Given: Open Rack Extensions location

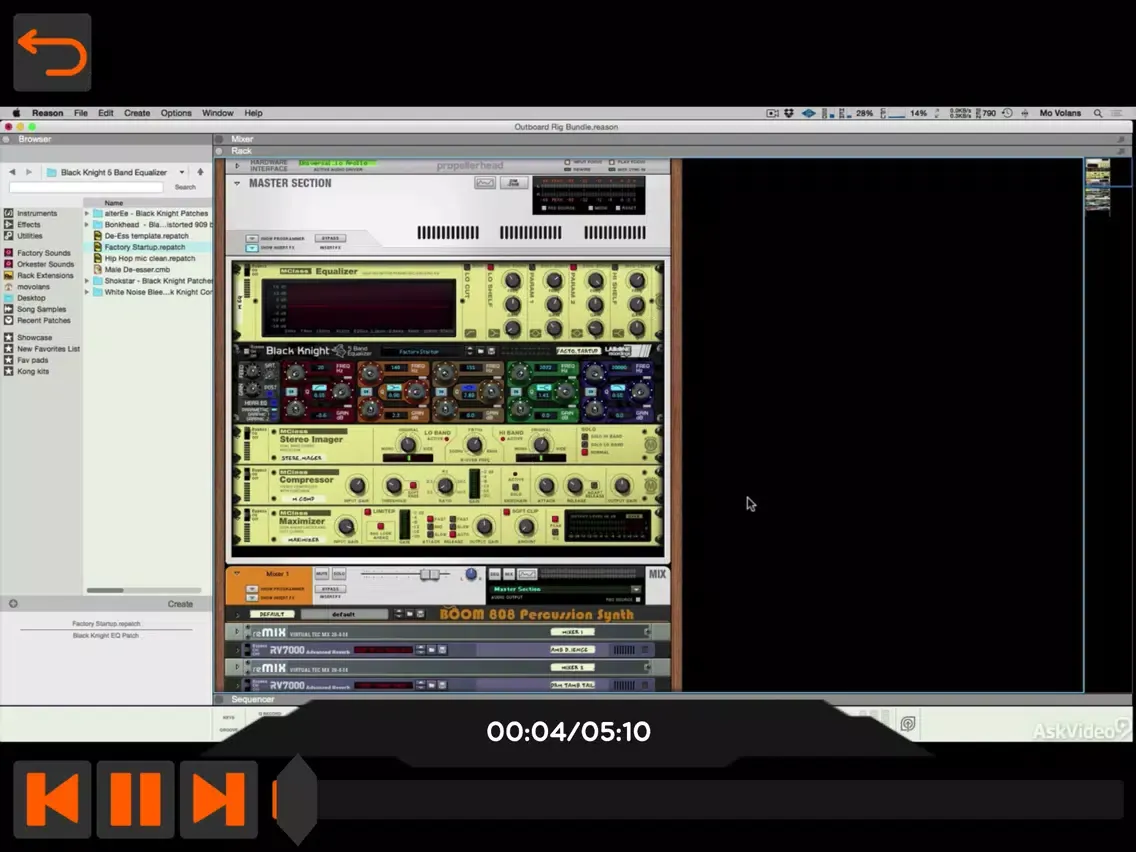Looking at the screenshot, I should (x=45, y=275).
